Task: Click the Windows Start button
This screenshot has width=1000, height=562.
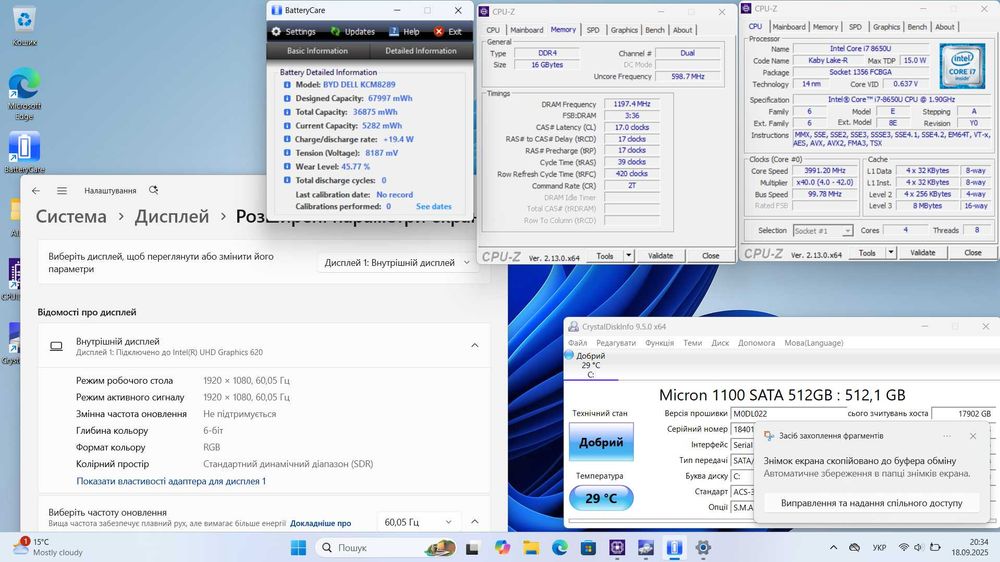Action: [x=298, y=547]
